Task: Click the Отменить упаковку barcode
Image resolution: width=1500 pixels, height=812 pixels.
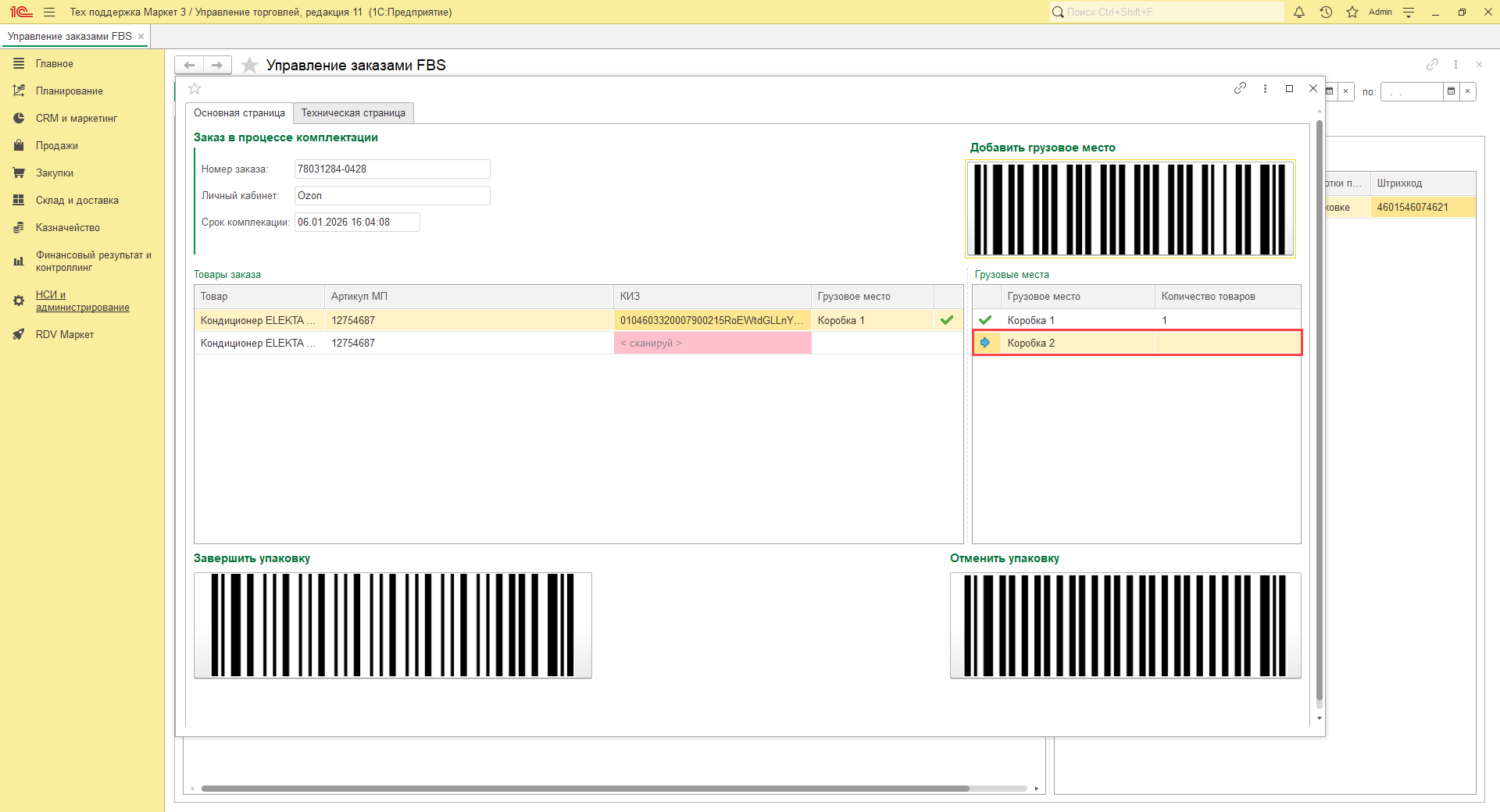Action: 1125,625
